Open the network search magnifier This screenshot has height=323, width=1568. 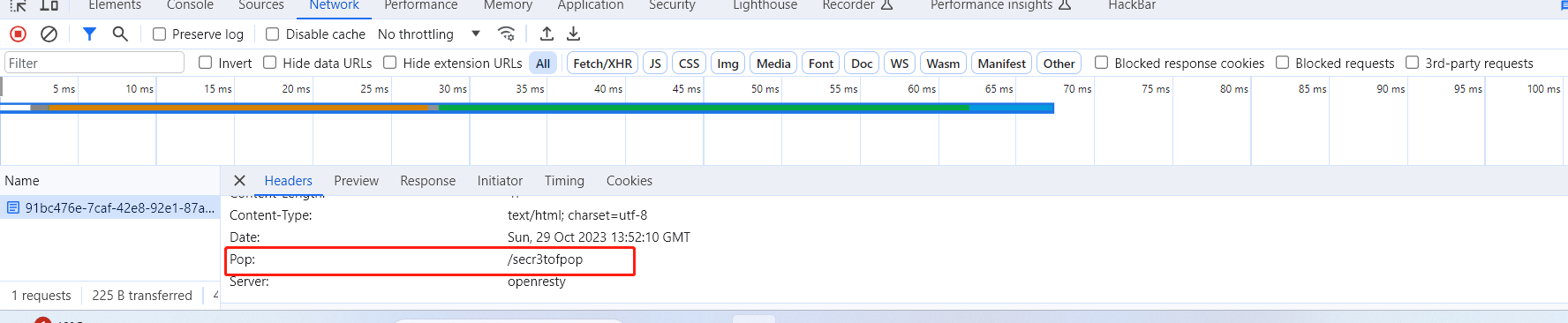tap(120, 34)
